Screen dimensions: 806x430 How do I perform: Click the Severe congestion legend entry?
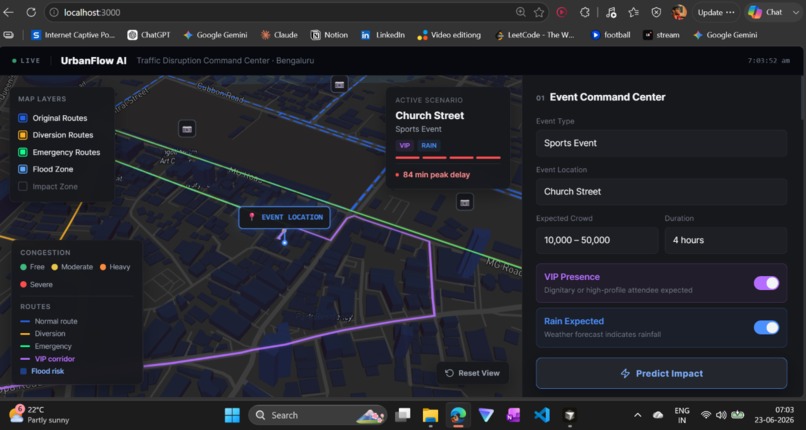pyautogui.click(x=36, y=284)
